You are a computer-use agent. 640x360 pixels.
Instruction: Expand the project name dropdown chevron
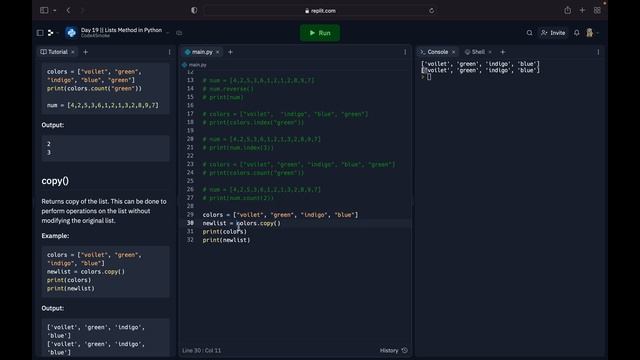[x=167, y=33]
